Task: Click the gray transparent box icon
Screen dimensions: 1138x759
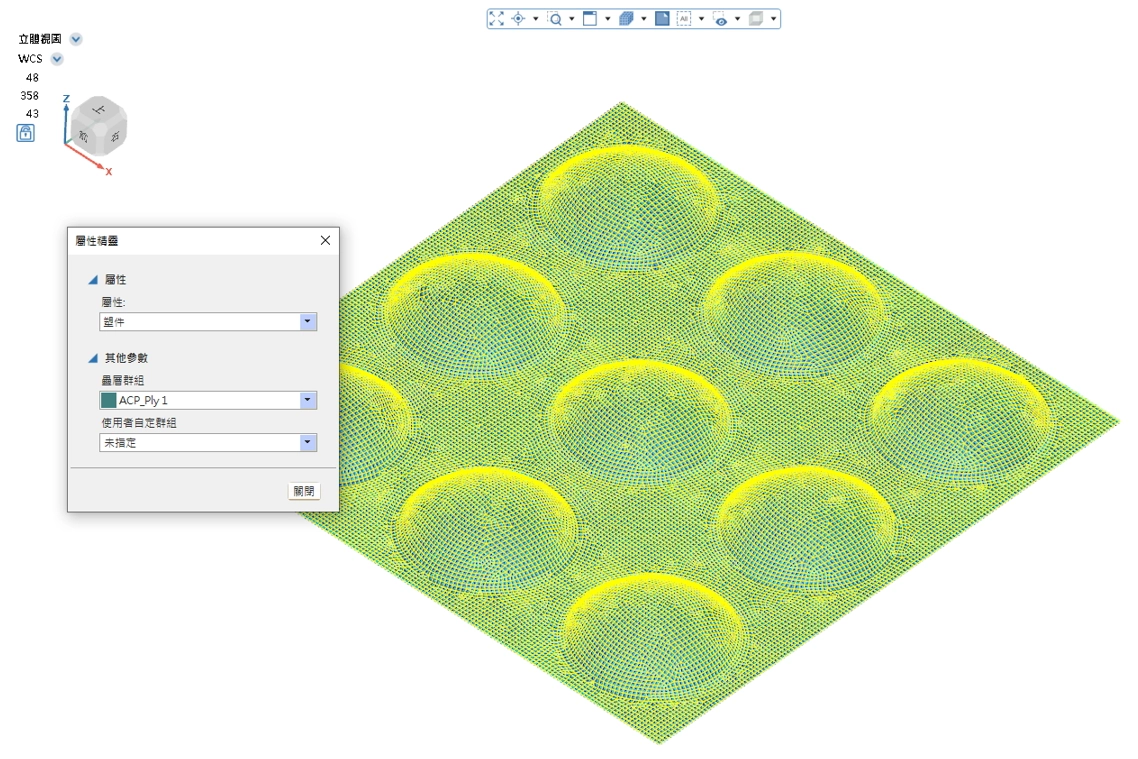Action: click(756, 19)
